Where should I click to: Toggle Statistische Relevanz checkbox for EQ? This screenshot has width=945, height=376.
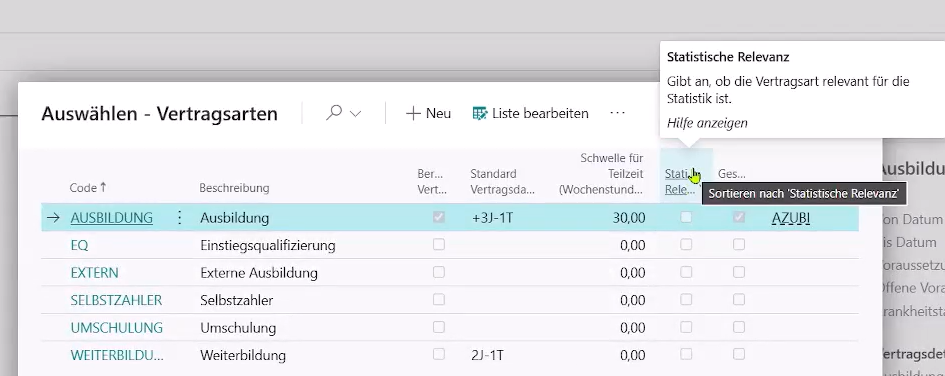(x=686, y=245)
